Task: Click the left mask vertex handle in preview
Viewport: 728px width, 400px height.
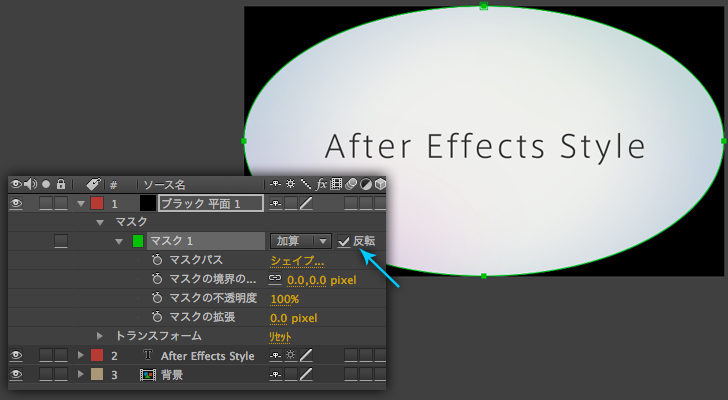Action: (244, 141)
